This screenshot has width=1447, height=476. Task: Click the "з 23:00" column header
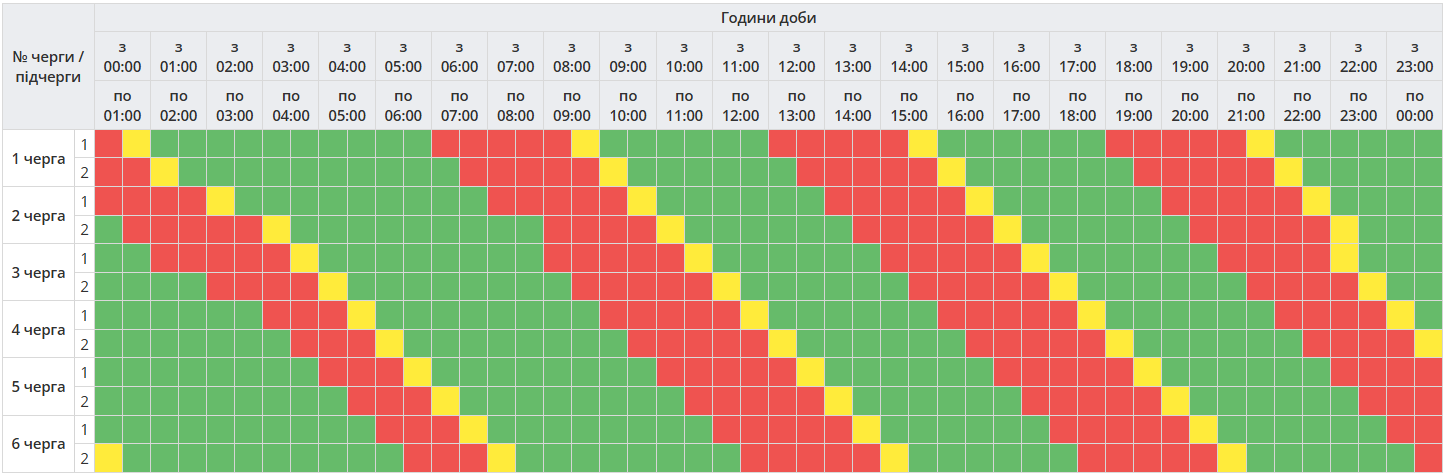coord(1414,58)
